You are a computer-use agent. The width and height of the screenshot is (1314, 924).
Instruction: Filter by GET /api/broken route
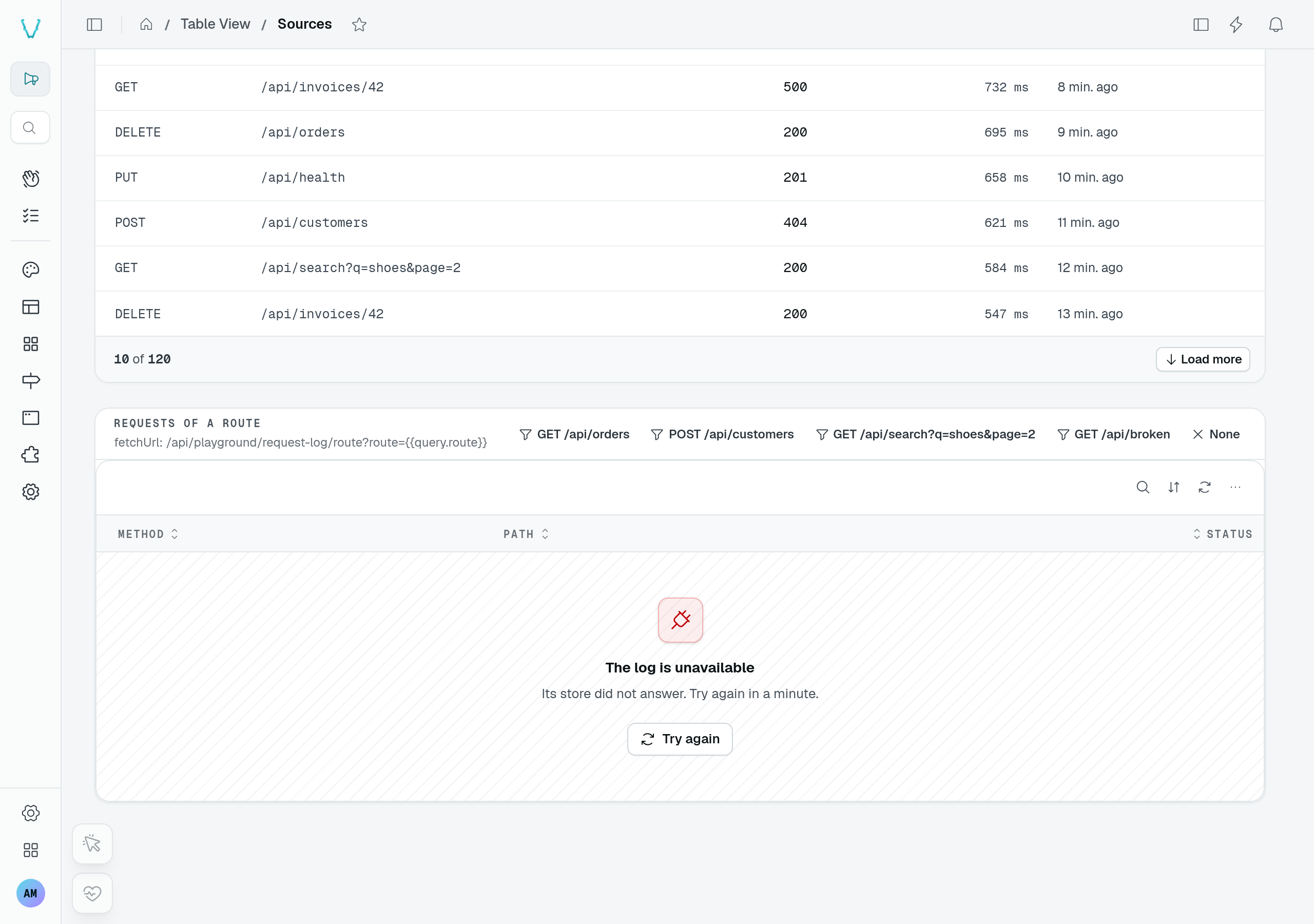[x=1113, y=434]
